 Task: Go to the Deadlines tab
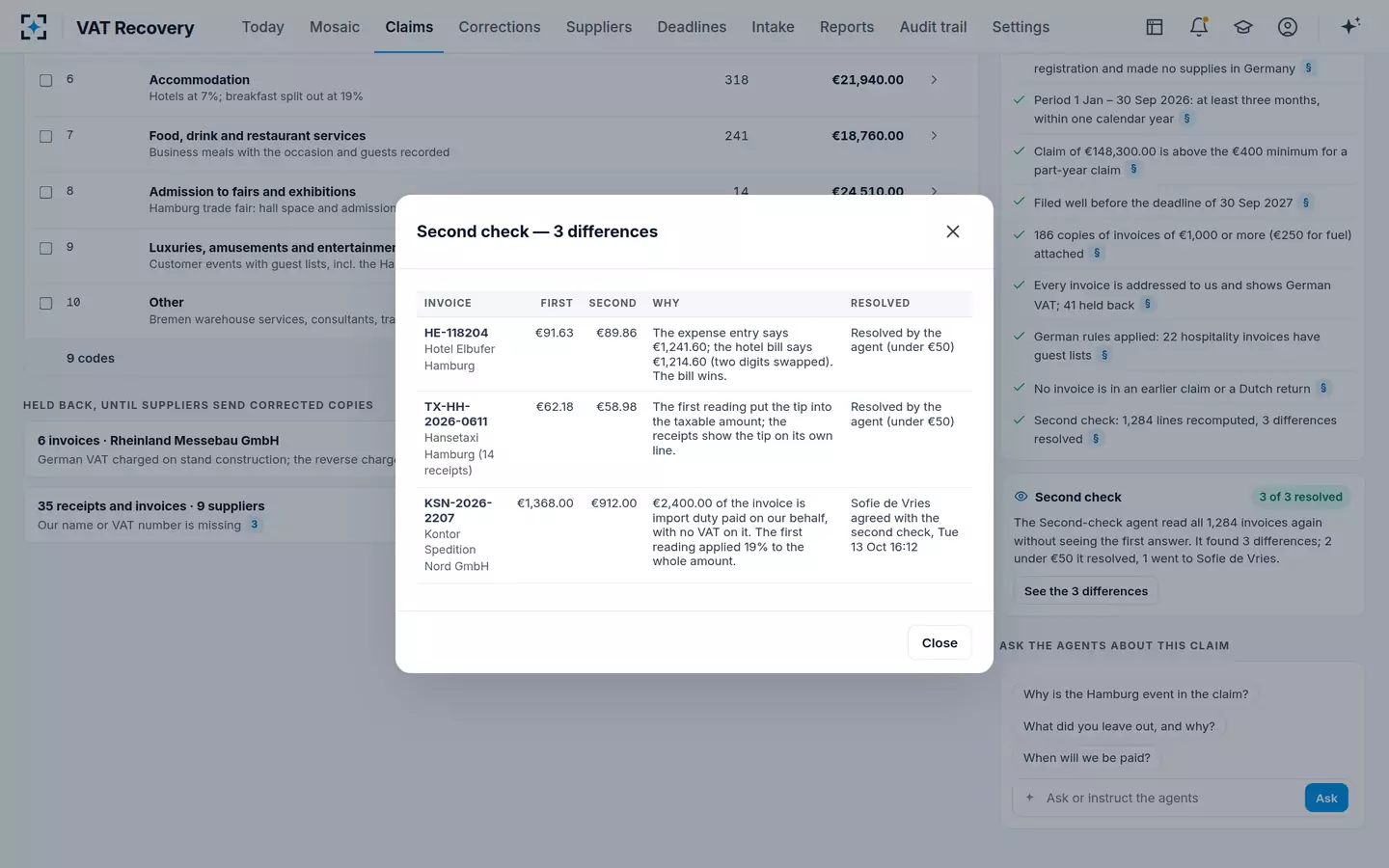[x=692, y=27]
